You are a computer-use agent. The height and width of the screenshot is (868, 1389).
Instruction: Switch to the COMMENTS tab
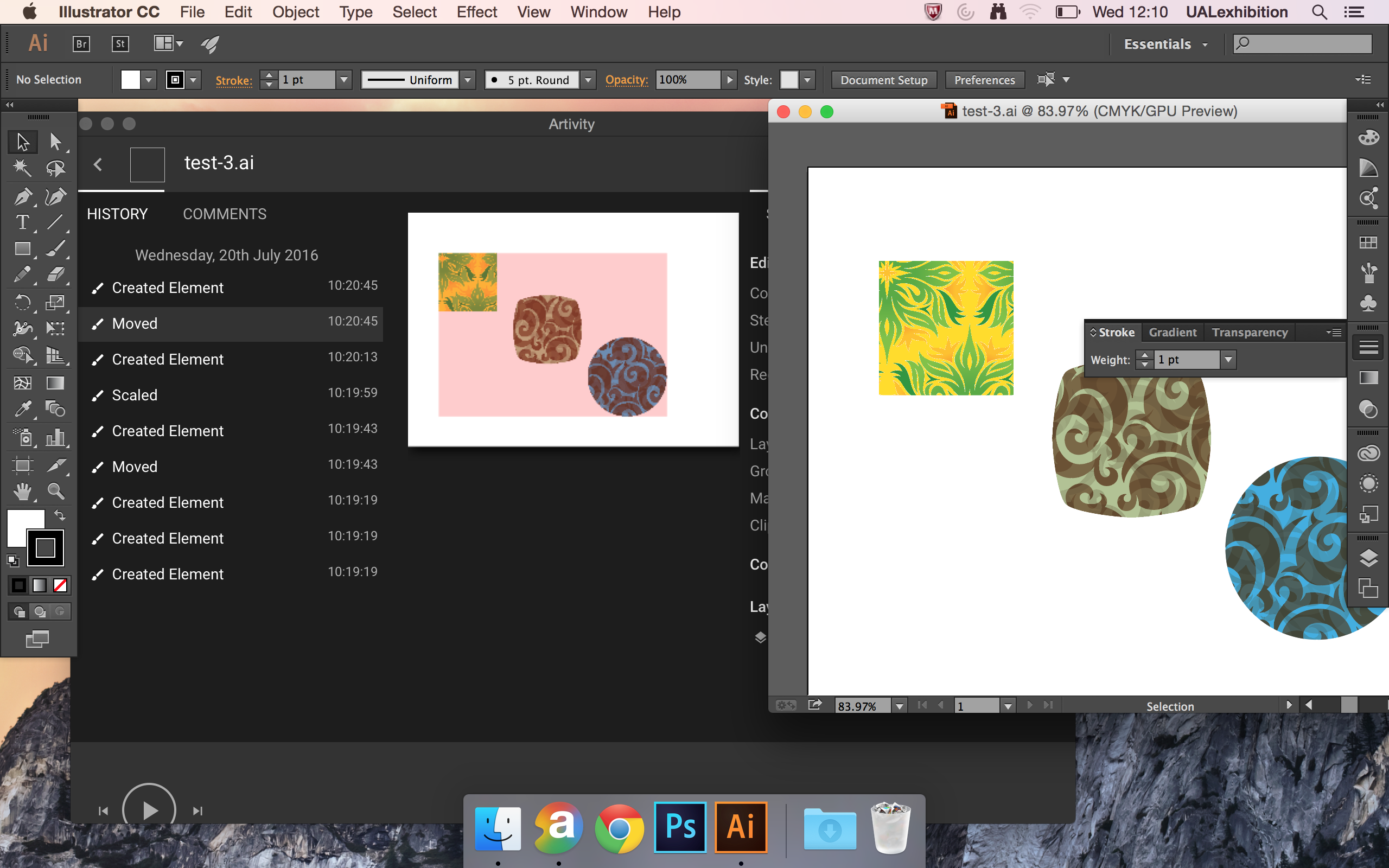pyautogui.click(x=225, y=214)
